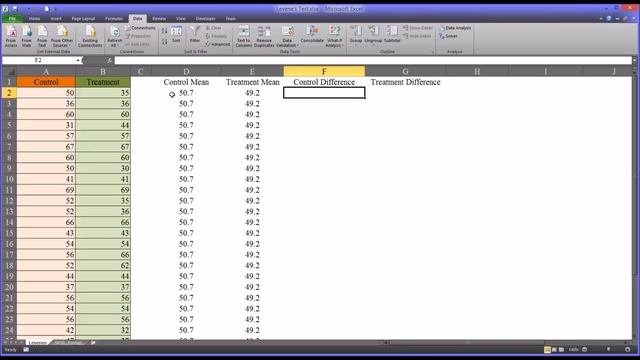640x360 pixels.
Task: Click the Treatment Difference header cell
Action: coord(405,82)
